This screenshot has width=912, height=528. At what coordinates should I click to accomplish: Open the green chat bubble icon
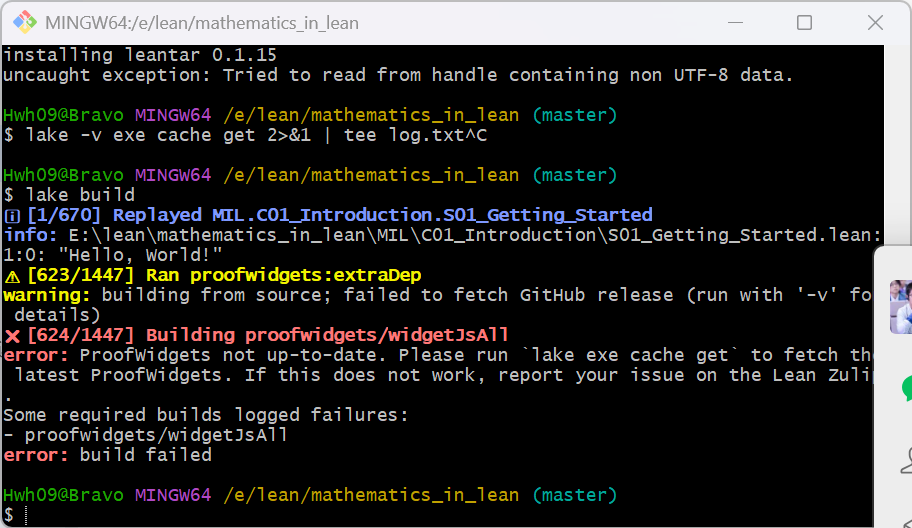[906, 388]
